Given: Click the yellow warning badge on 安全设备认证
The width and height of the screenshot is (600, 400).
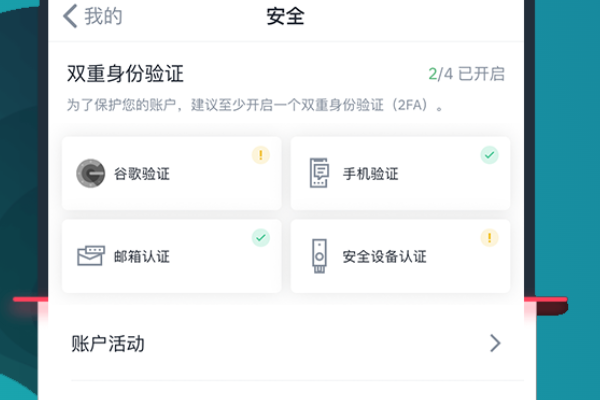Looking at the screenshot, I should [x=489, y=238].
